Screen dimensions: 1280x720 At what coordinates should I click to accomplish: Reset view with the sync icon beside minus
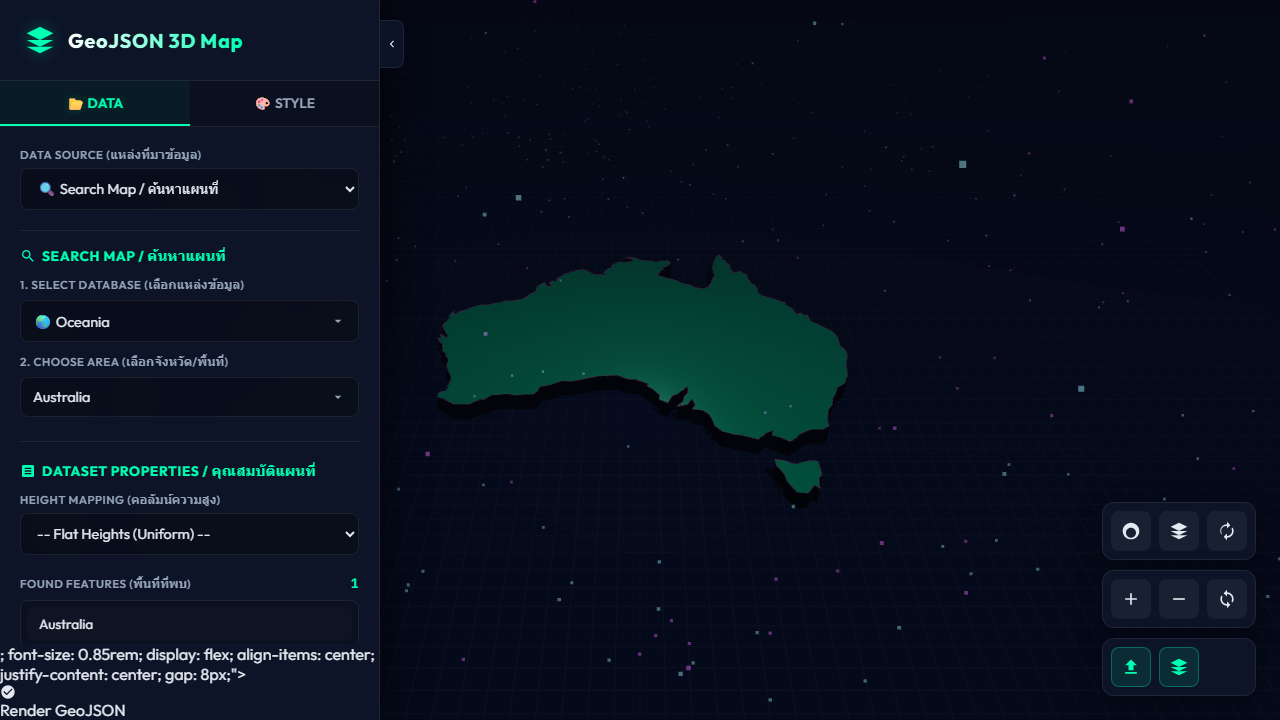click(1227, 599)
